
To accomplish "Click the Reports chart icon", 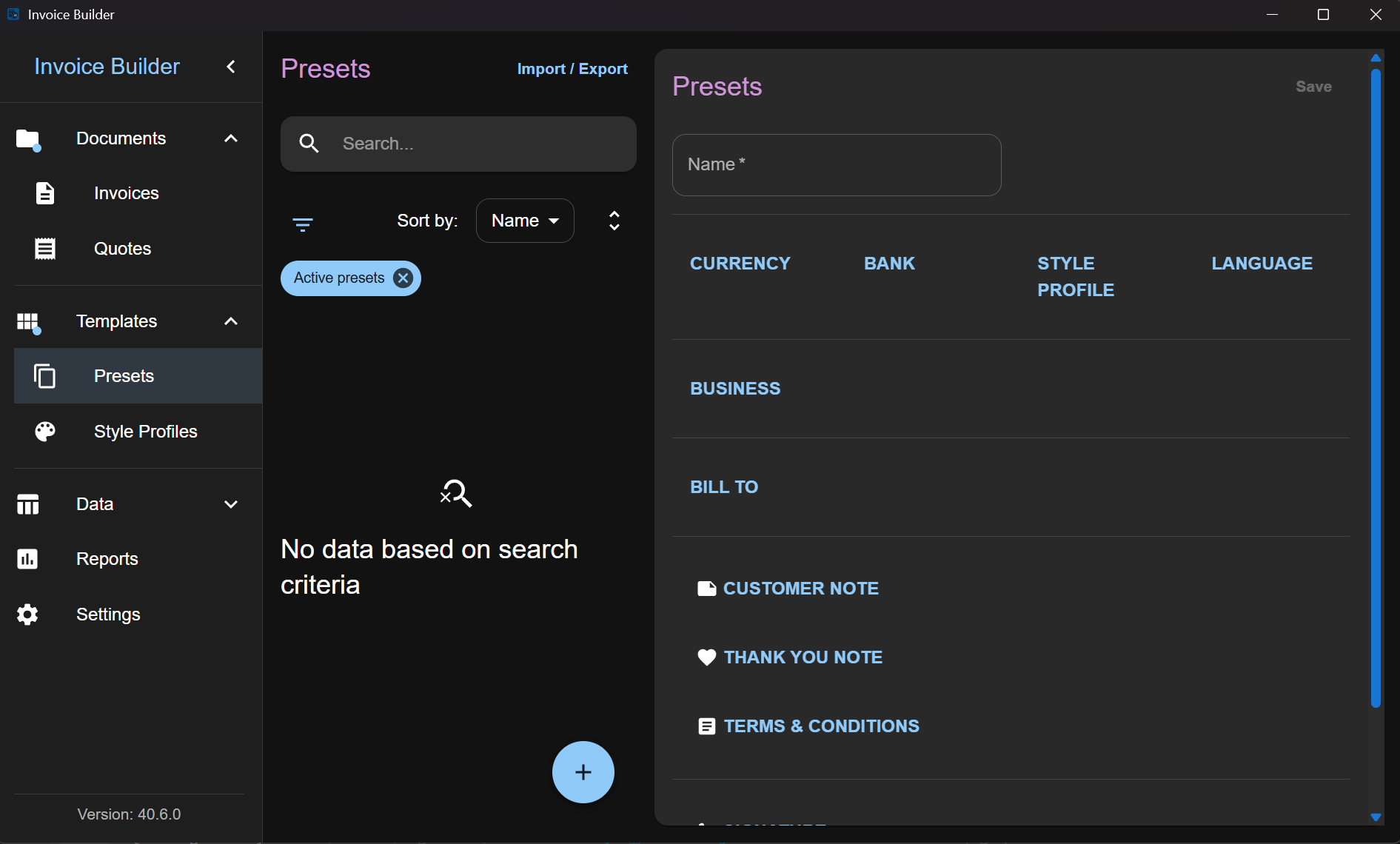I will (28, 559).
